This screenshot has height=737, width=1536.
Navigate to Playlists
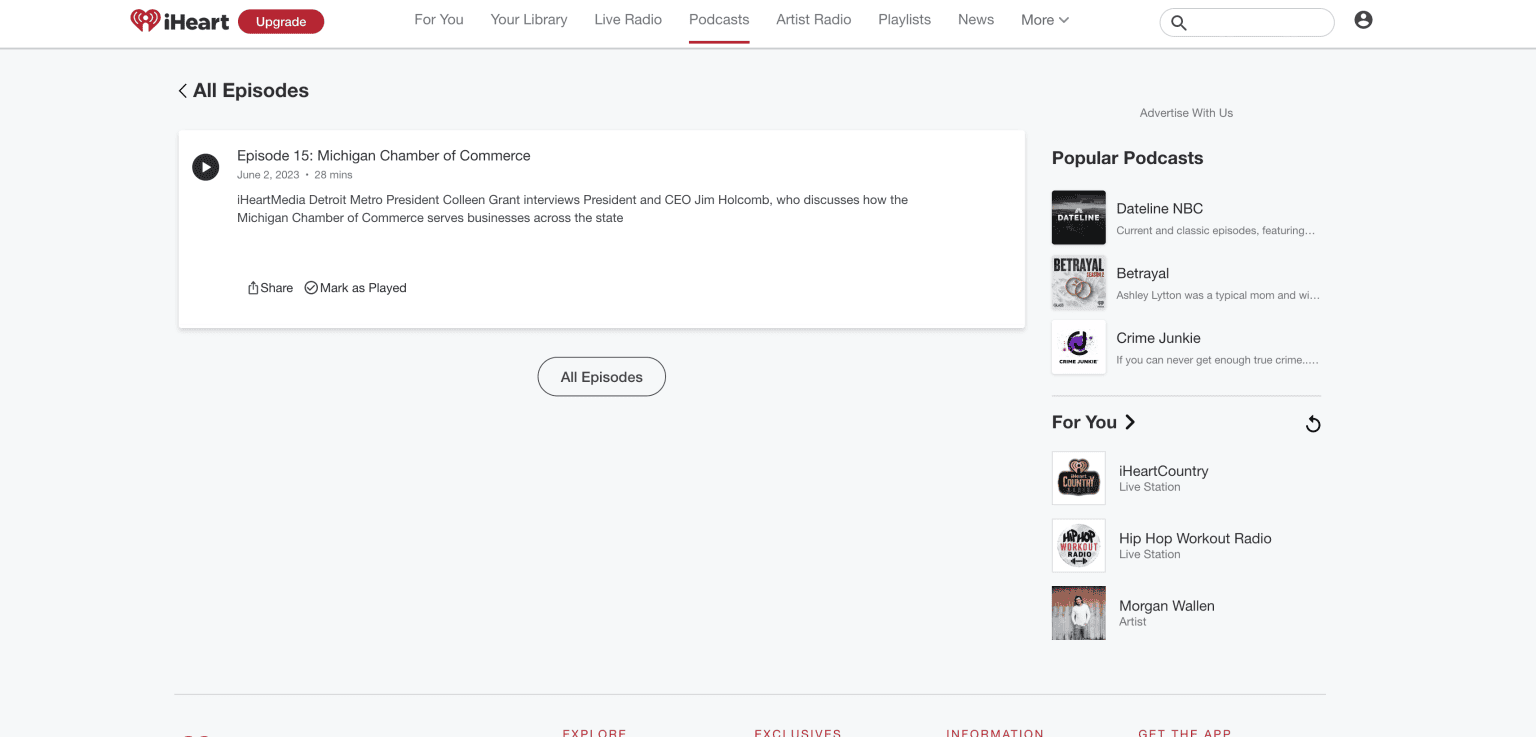[x=905, y=20]
